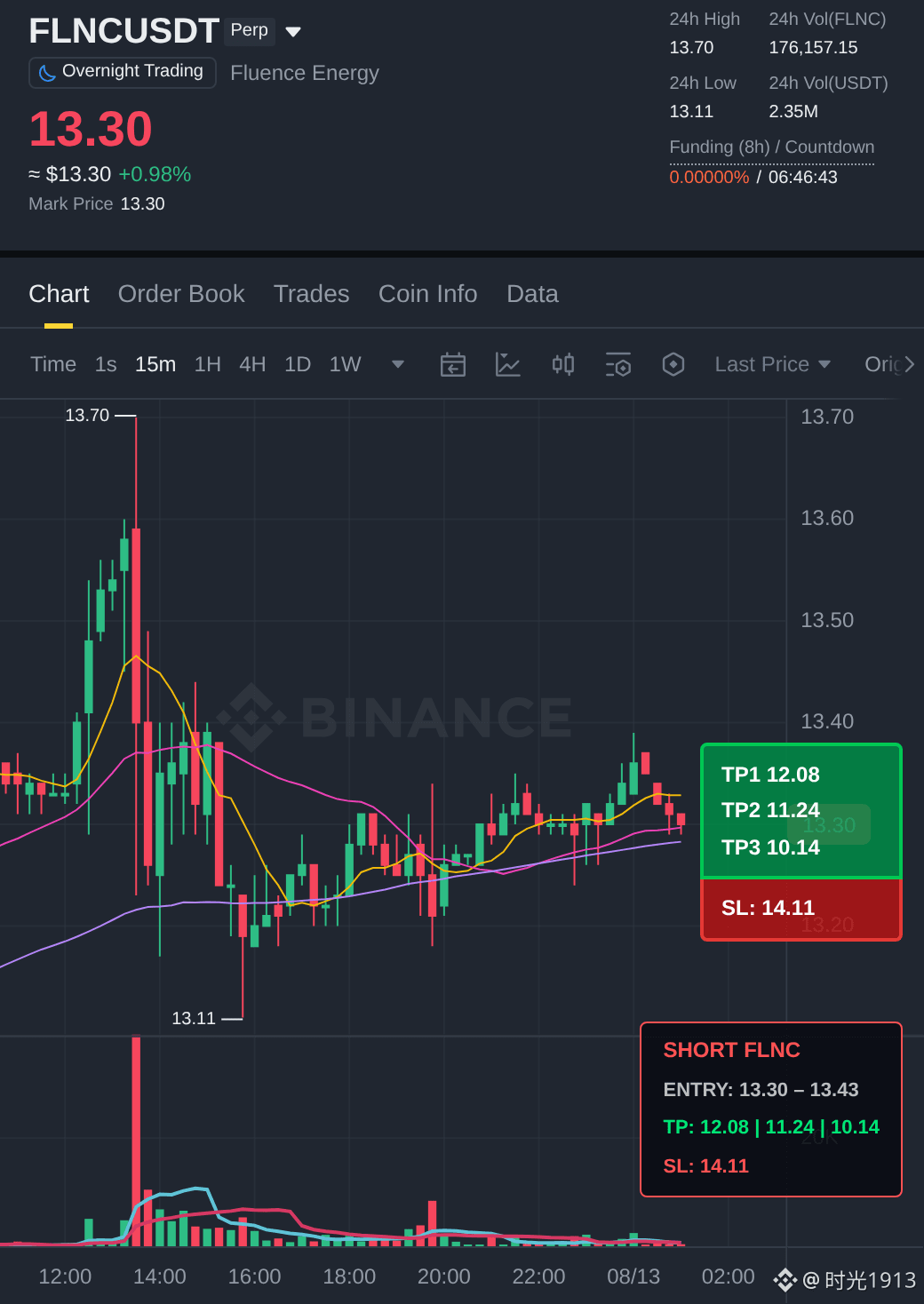The image size is (924, 1304).
Task: Open the trading pair dropdown arrow
Action: tap(293, 32)
